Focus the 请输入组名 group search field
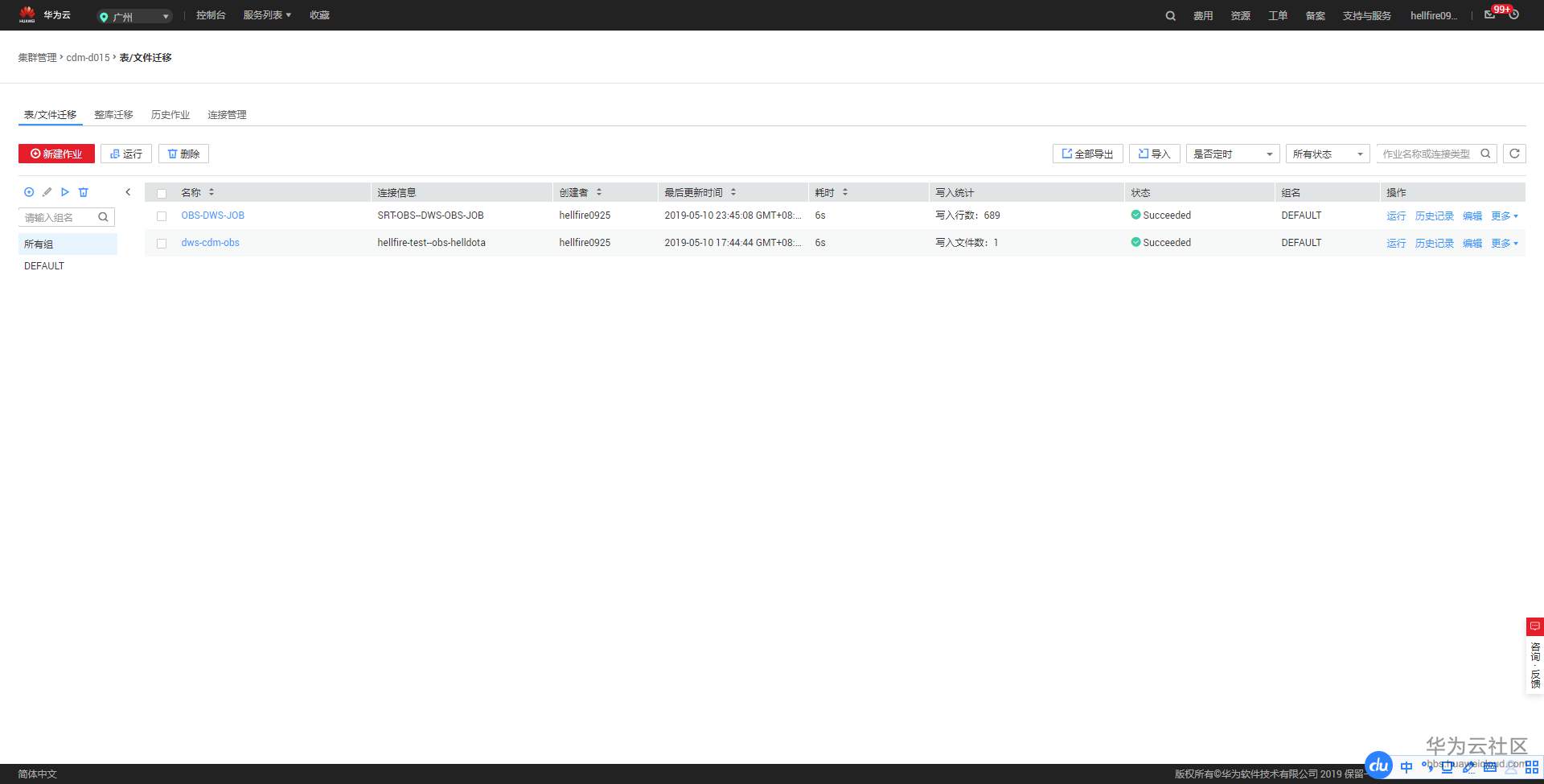1544x784 pixels. pyautogui.click(x=67, y=217)
